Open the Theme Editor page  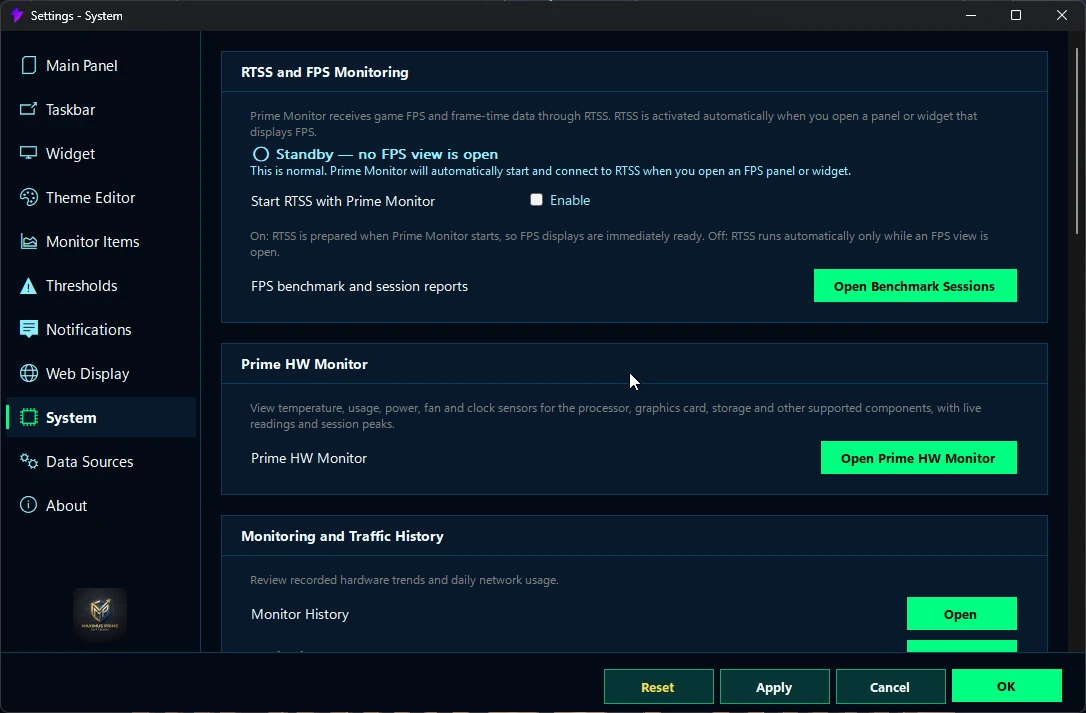pyautogui.click(x=101, y=197)
